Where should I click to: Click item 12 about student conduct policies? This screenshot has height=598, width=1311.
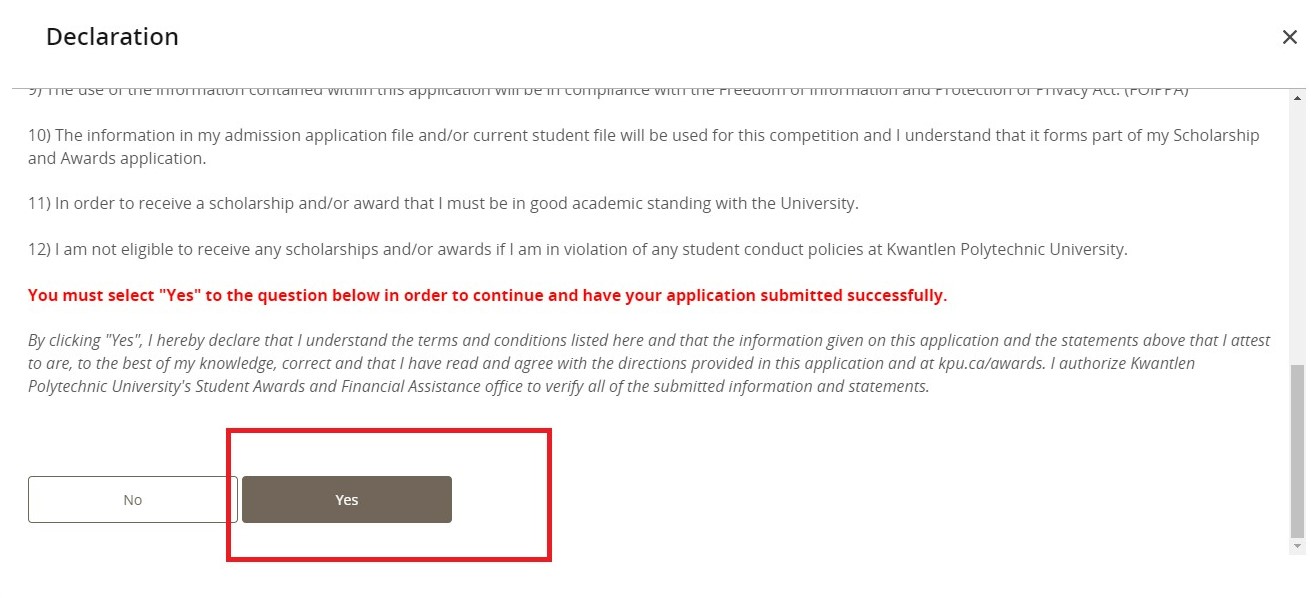(577, 249)
